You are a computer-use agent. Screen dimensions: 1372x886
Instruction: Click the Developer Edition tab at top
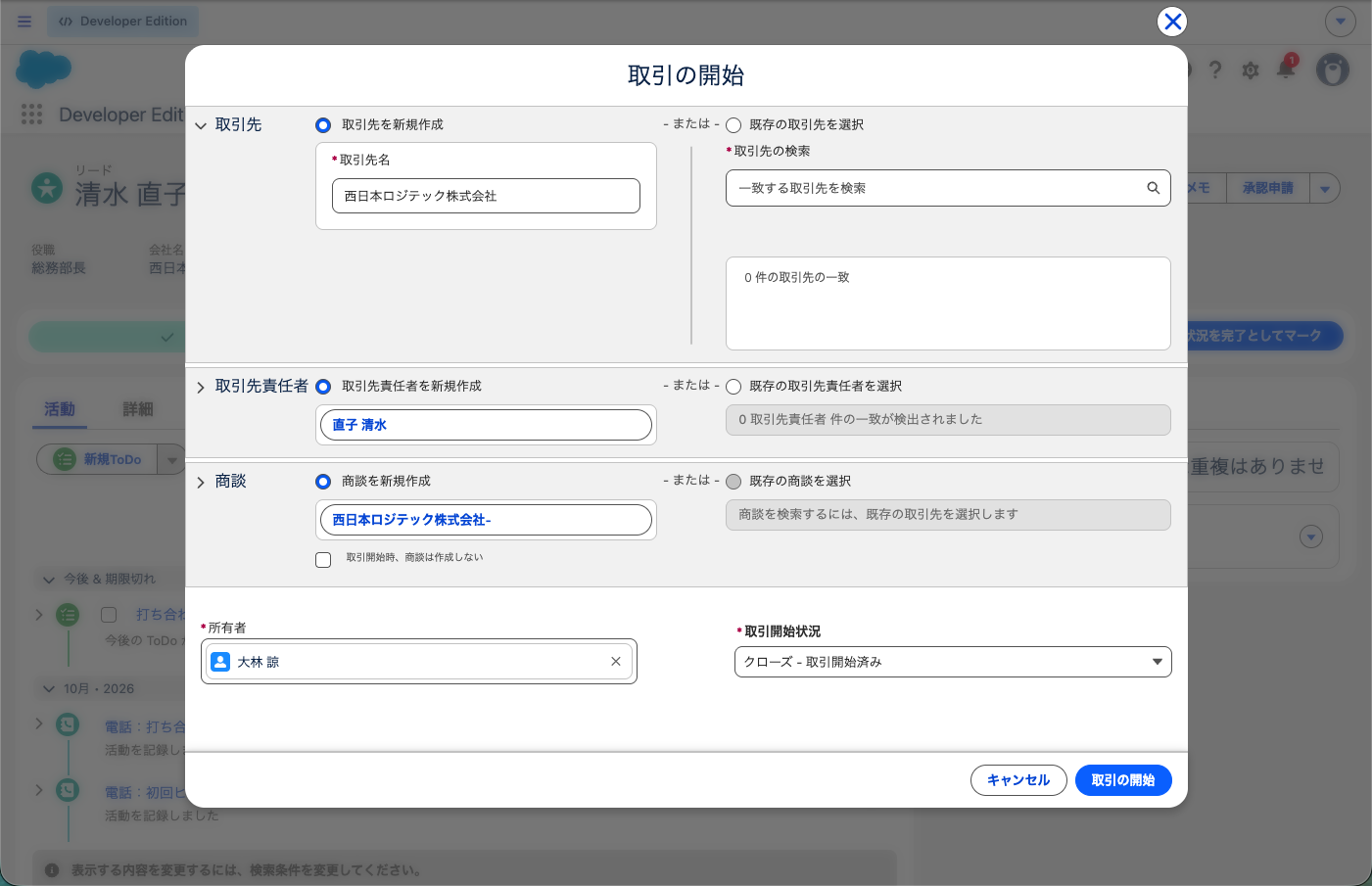click(x=122, y=22)
